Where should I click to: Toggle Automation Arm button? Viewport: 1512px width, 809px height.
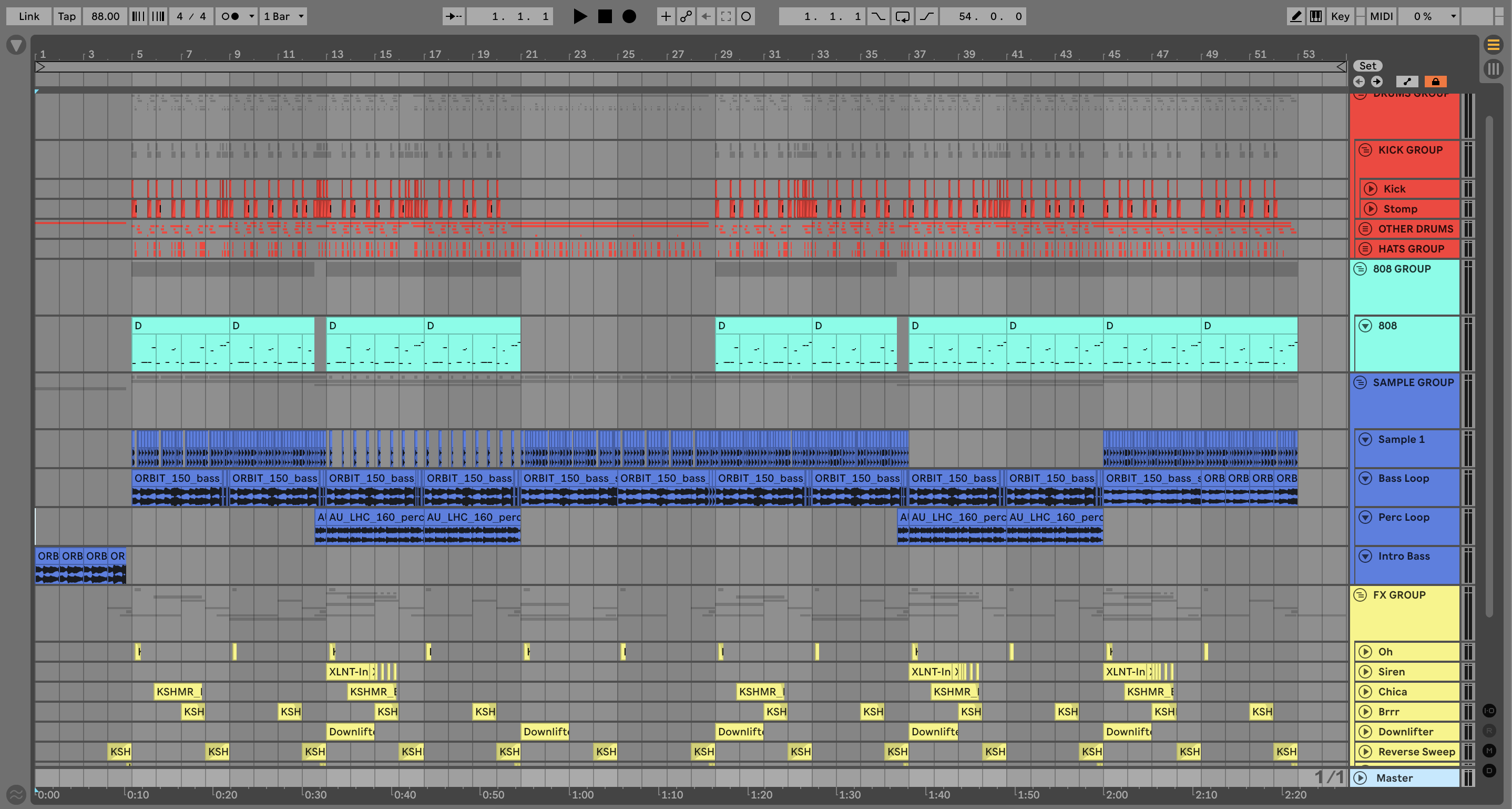[x=686, y=16]
